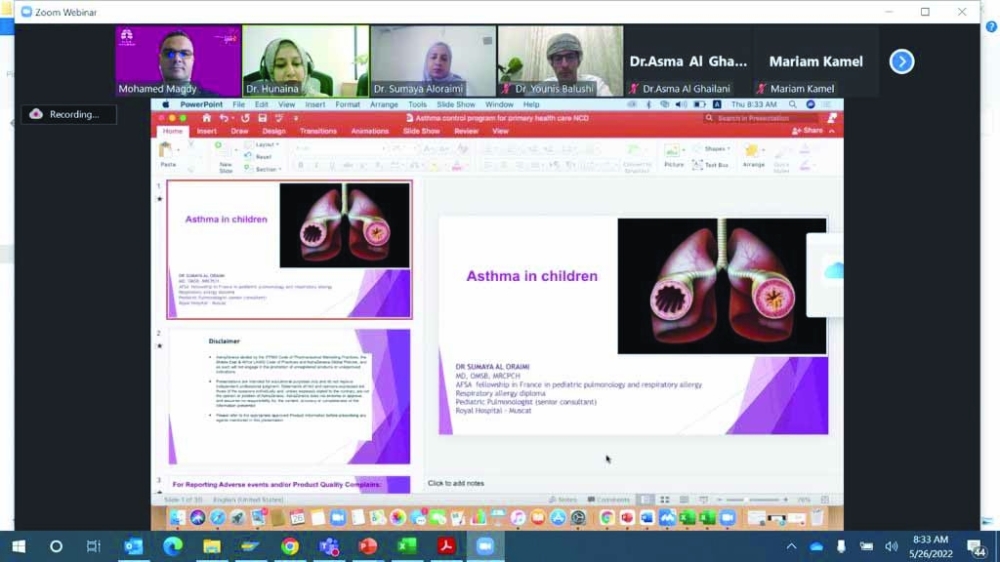The width and height of the screenshot is (1000, 562).
Task: Click the Paste icon in the ribbon
Action: (167, 151)
